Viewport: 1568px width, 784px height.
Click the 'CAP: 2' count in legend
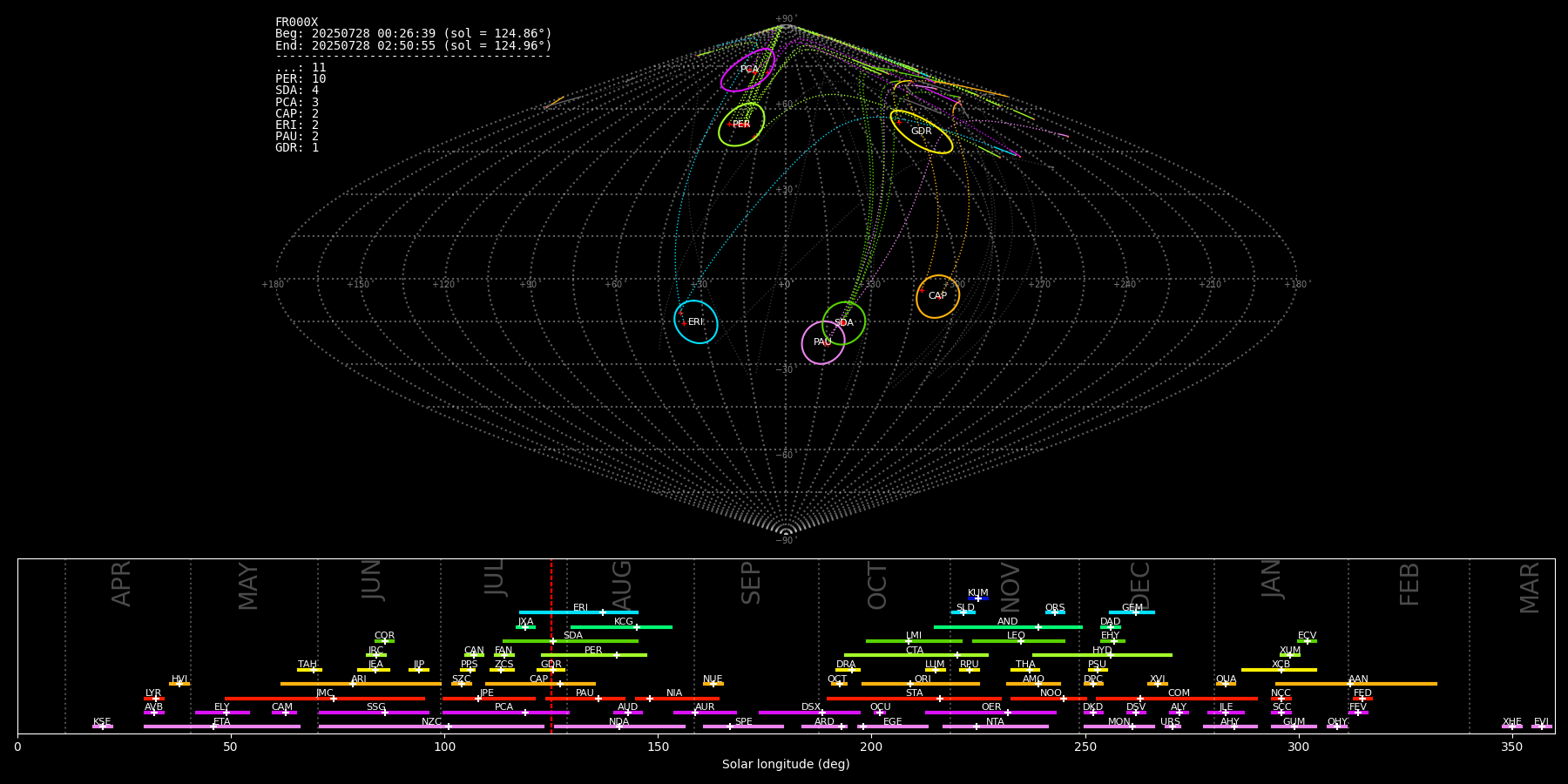(297, 113)
